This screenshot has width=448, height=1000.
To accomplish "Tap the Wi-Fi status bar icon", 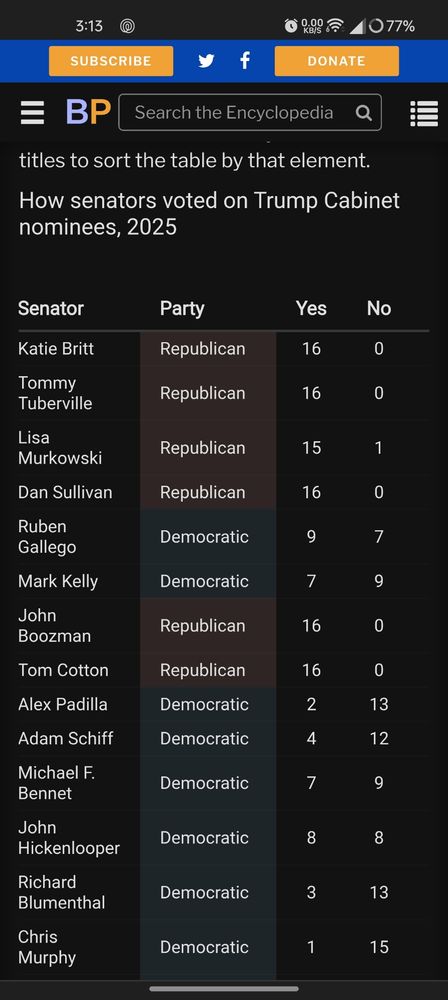I will point(334,26).
